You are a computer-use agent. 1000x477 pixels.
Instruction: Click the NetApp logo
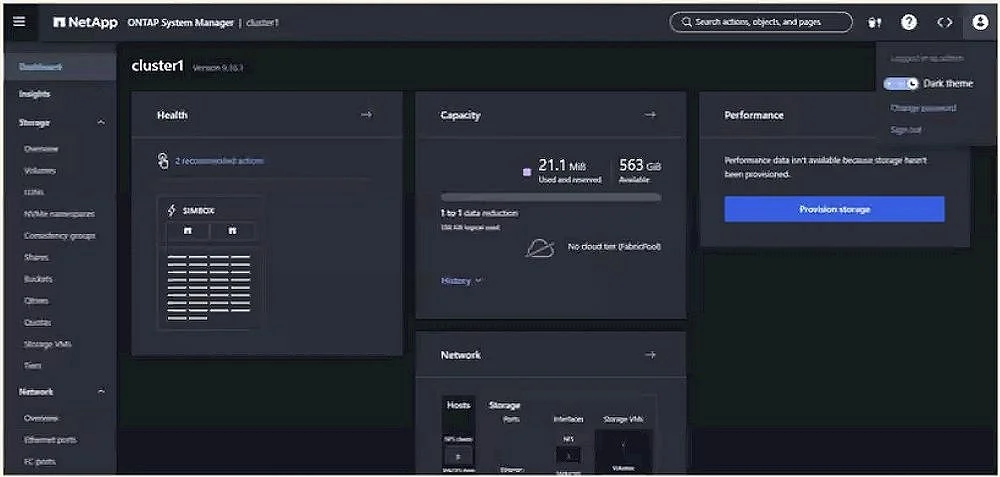(85, 22)
